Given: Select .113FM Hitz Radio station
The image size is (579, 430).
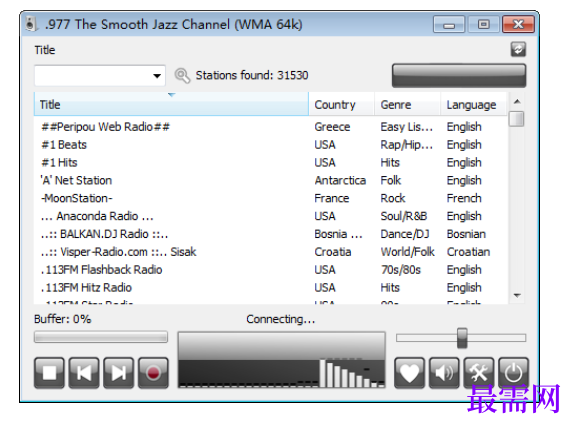Looking at the screenshot, I should (270, 287).
